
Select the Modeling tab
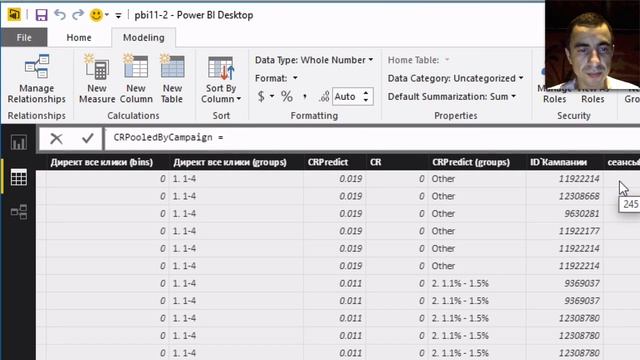[144, 38]
